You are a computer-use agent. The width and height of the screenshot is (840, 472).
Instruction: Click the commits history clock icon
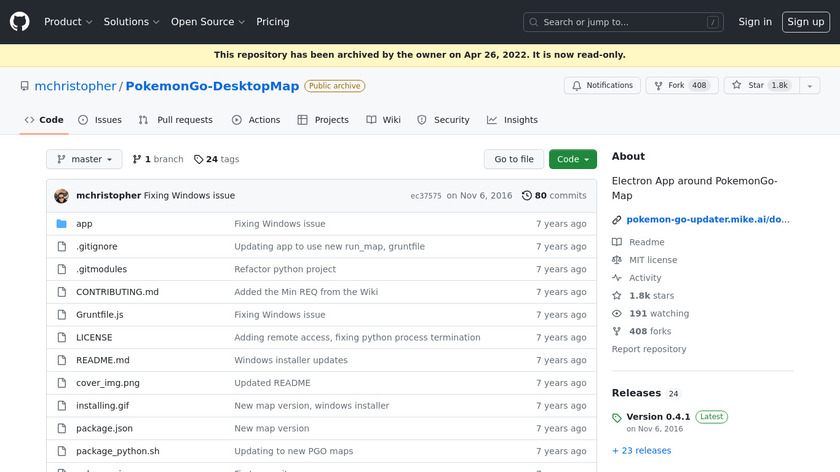pyautogui.click(x=527, y=196)
